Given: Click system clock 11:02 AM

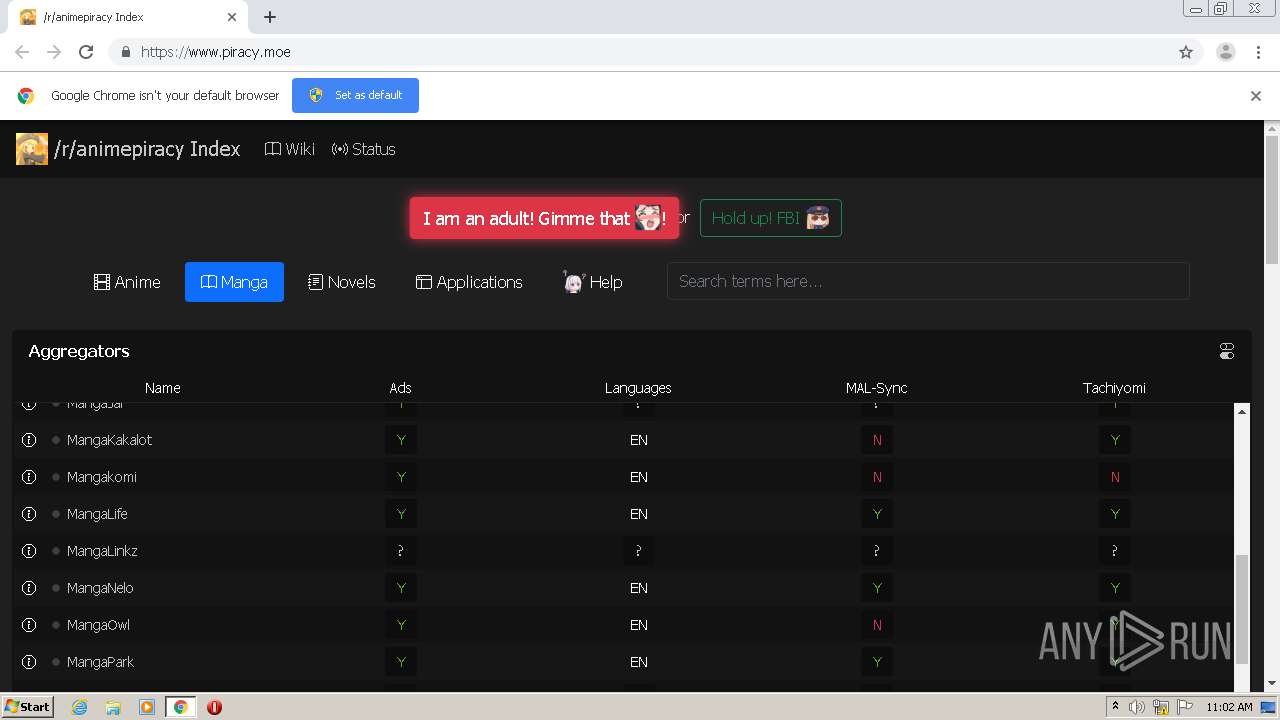Looking at the screenshot, I should (1229, 707).
